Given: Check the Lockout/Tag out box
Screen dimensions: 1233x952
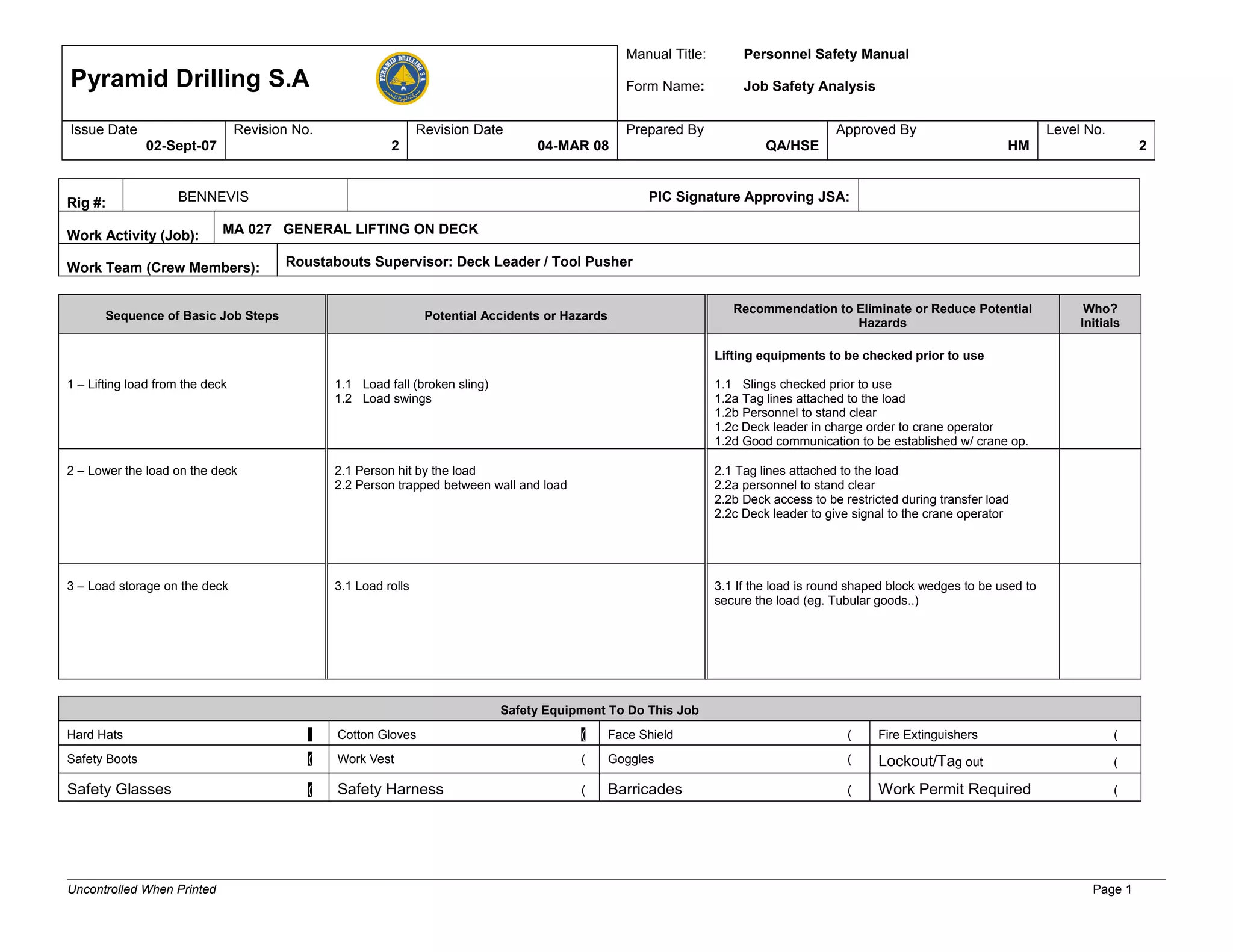Looking at the screenshot, I should [1116, 762].
